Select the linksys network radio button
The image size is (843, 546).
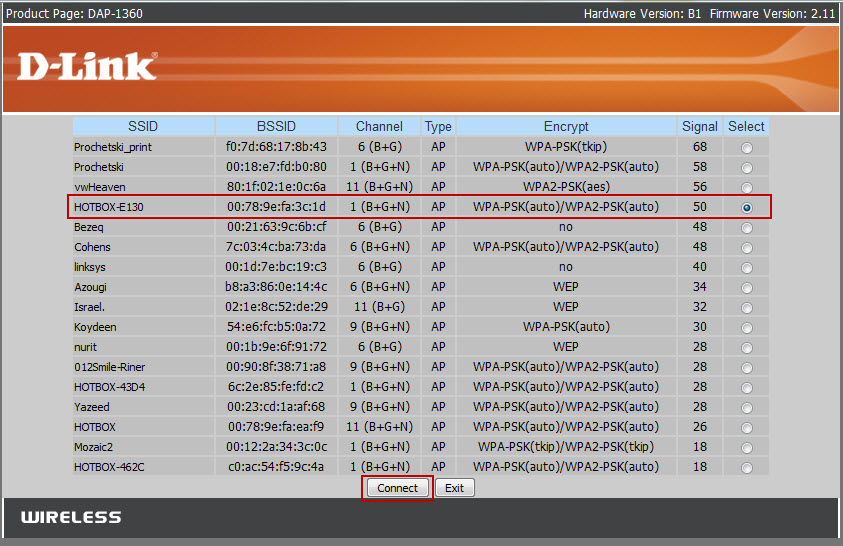point(746,267)
